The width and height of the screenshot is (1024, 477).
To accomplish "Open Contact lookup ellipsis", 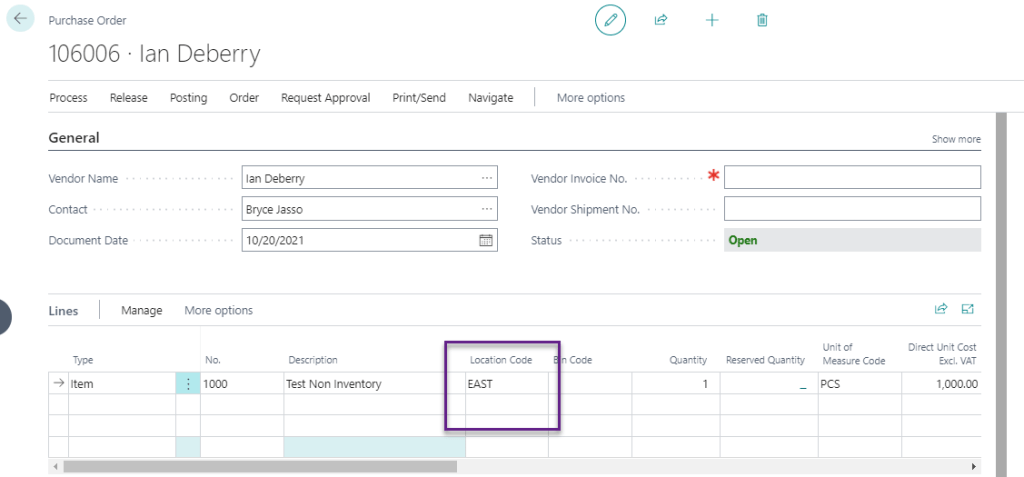I will coord(487,209).
